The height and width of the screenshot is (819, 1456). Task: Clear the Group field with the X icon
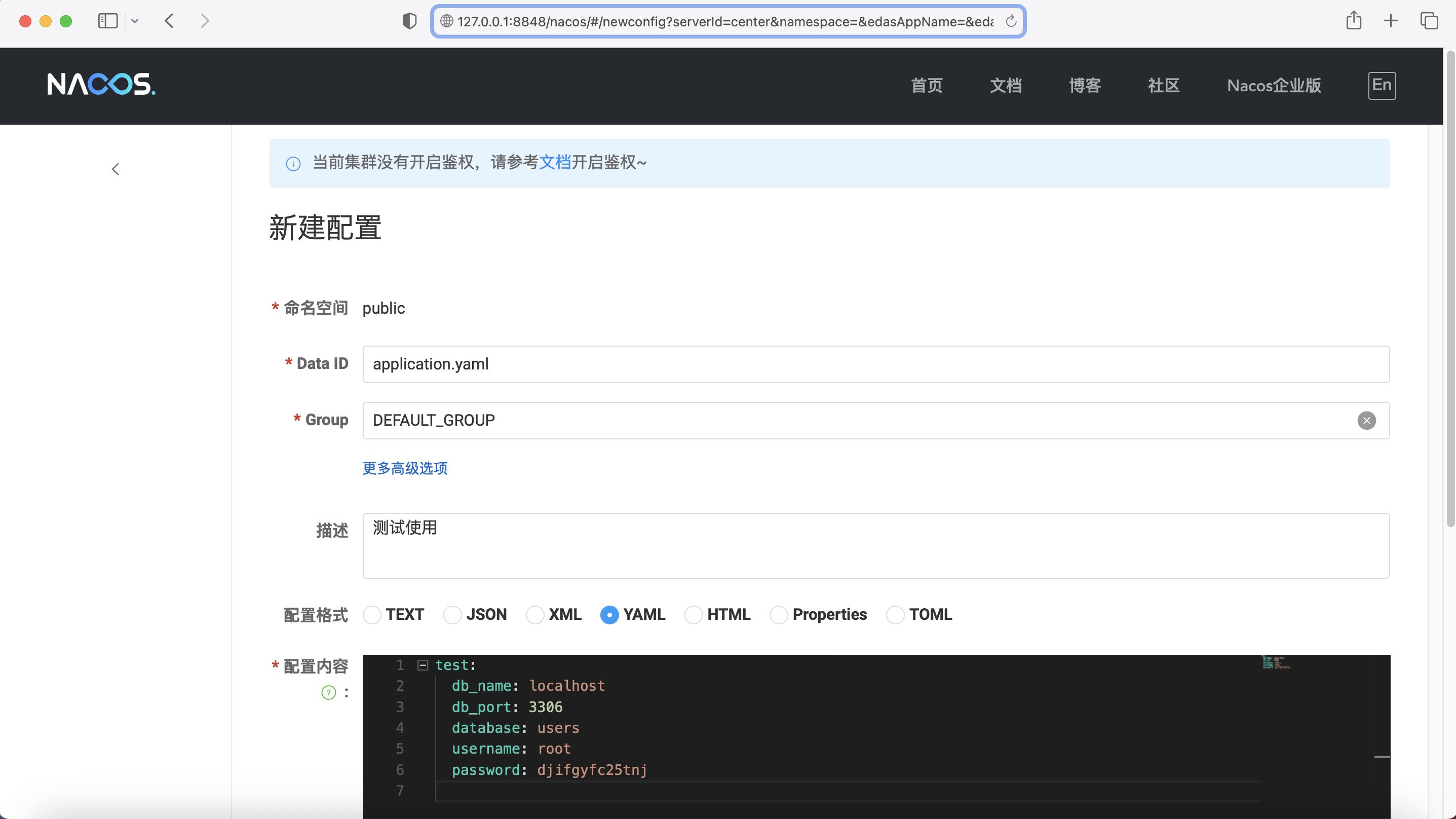(x=1366, y=420)
